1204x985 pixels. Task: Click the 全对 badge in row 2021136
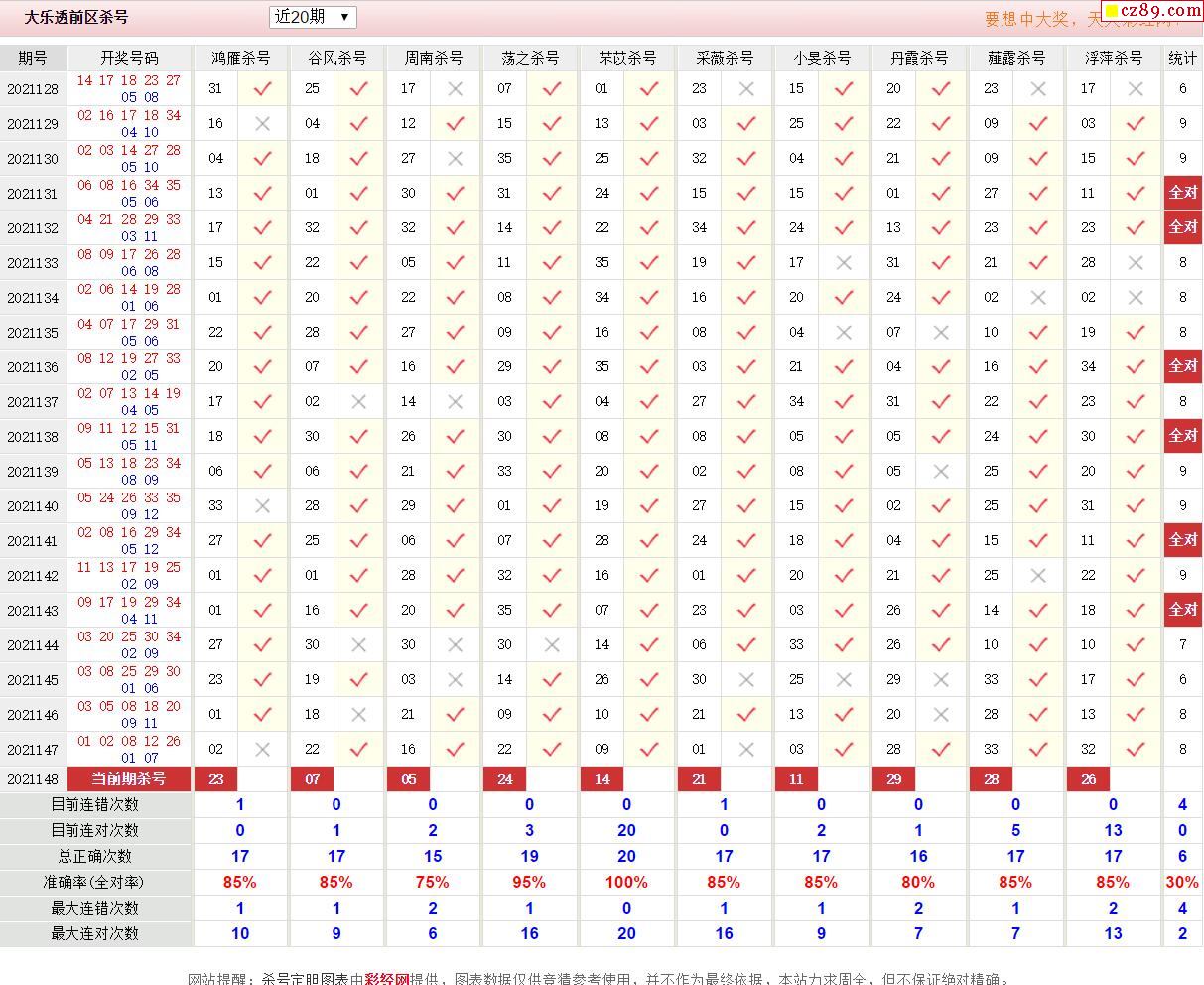[1182, 366]
